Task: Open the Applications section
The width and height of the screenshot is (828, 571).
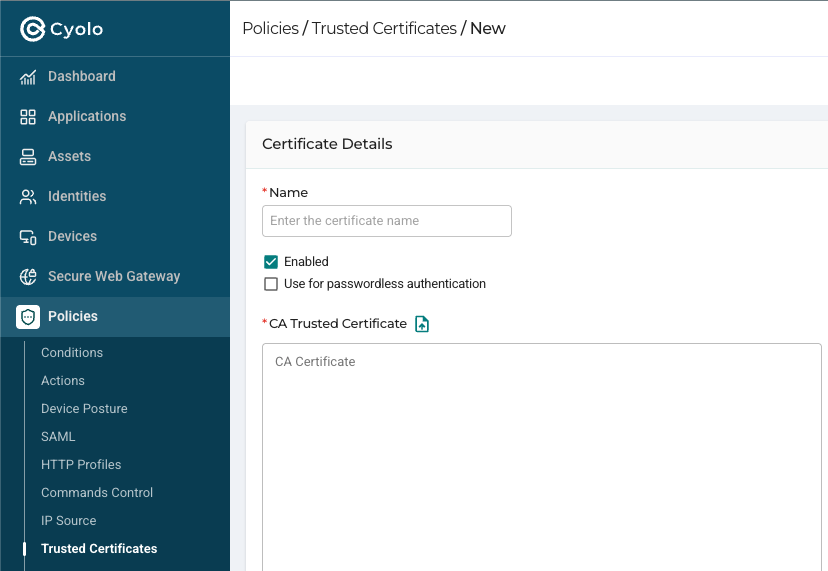Action: tap(87, 116)
